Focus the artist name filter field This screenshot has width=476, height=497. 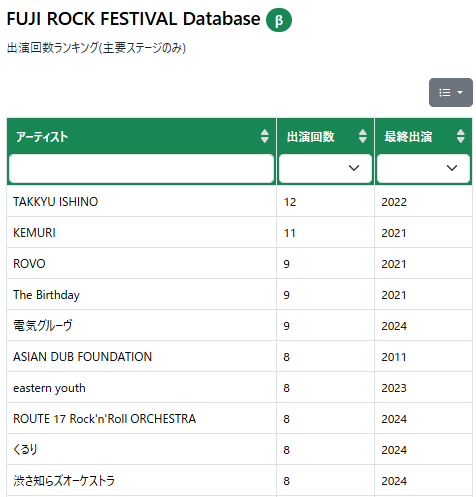pyautogui.click(x=142, y=168)
